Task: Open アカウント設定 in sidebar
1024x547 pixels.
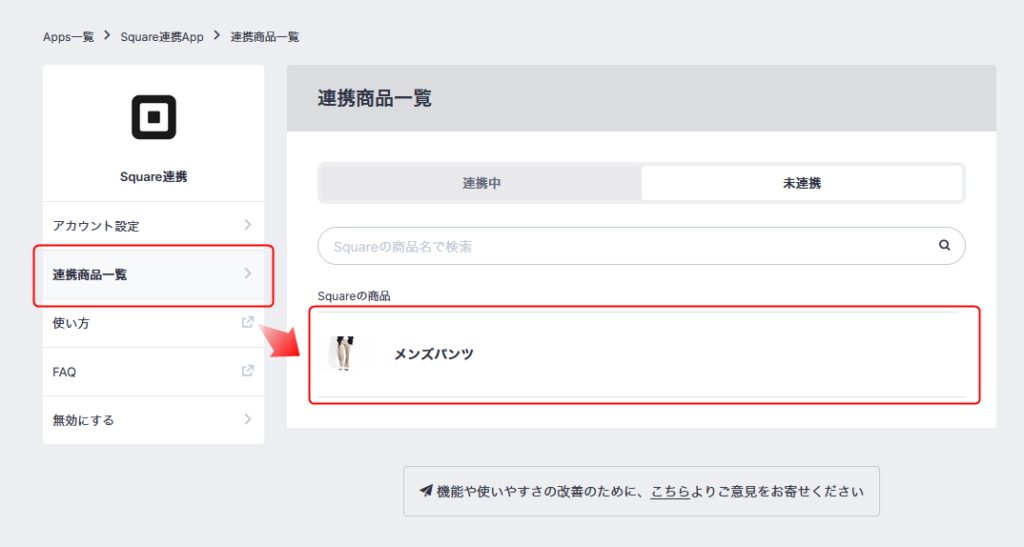Action: coord(153,226)
